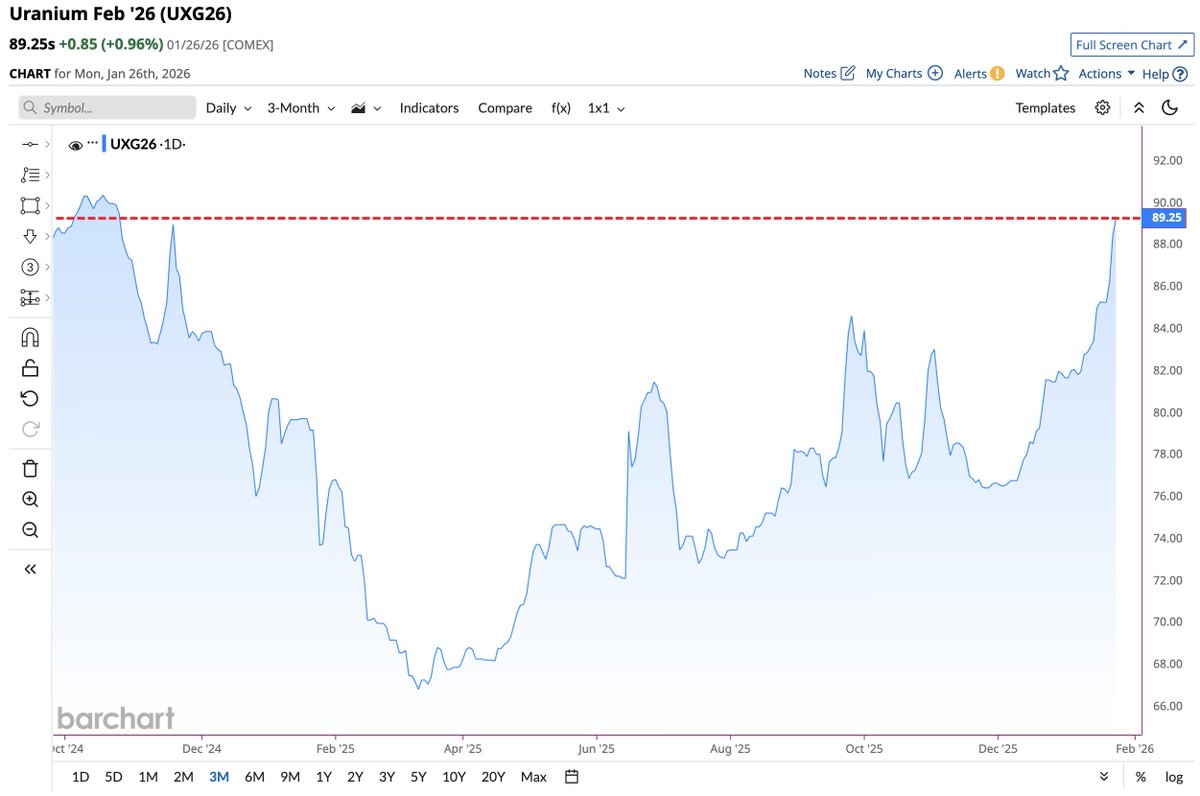The width and height of the screenshot is (1200, 796).
Task: Select the 2M range
Action: 183,777
